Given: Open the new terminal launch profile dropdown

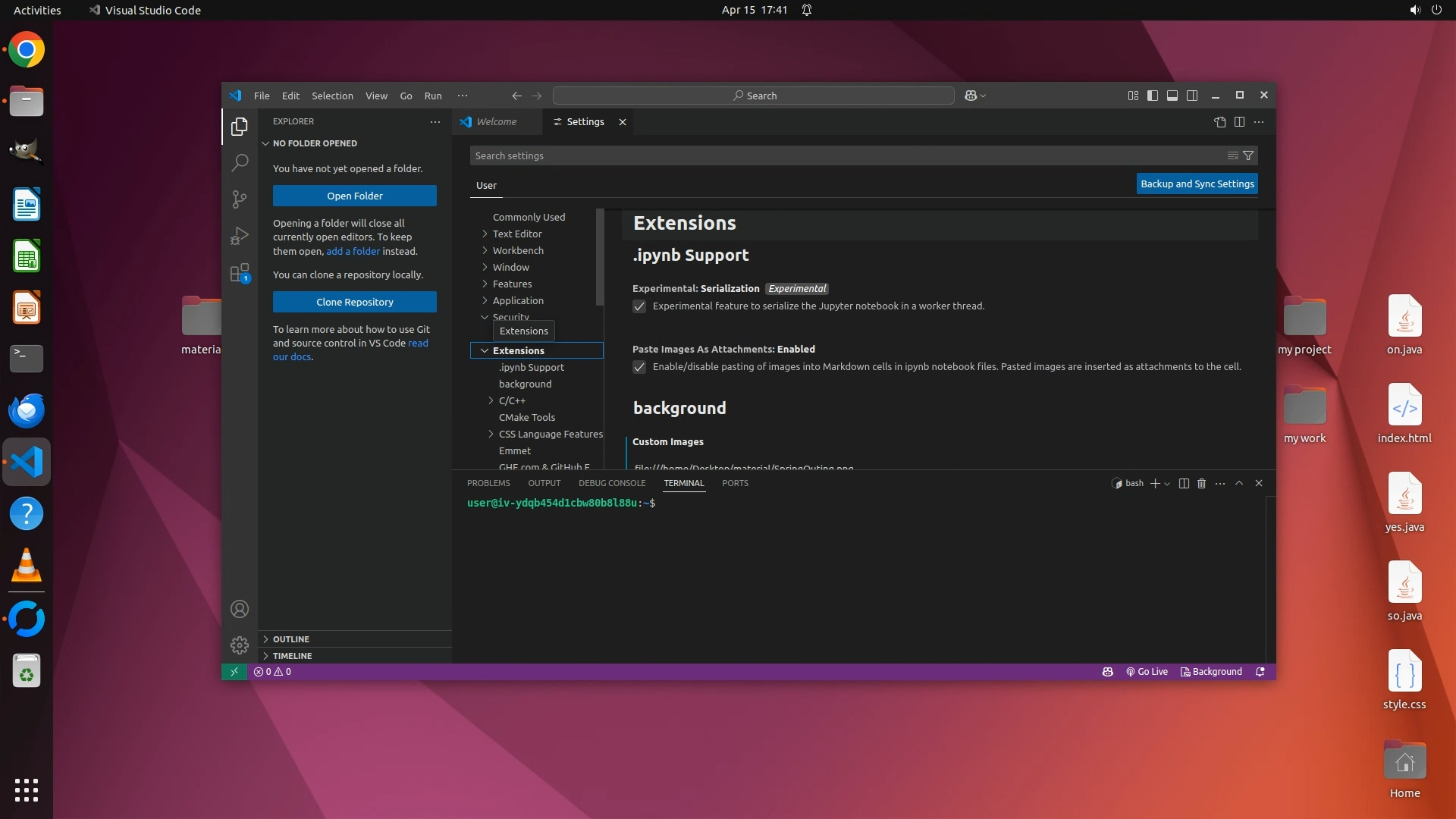Looking at the screenshot, I should click(x=1167, y=484).
